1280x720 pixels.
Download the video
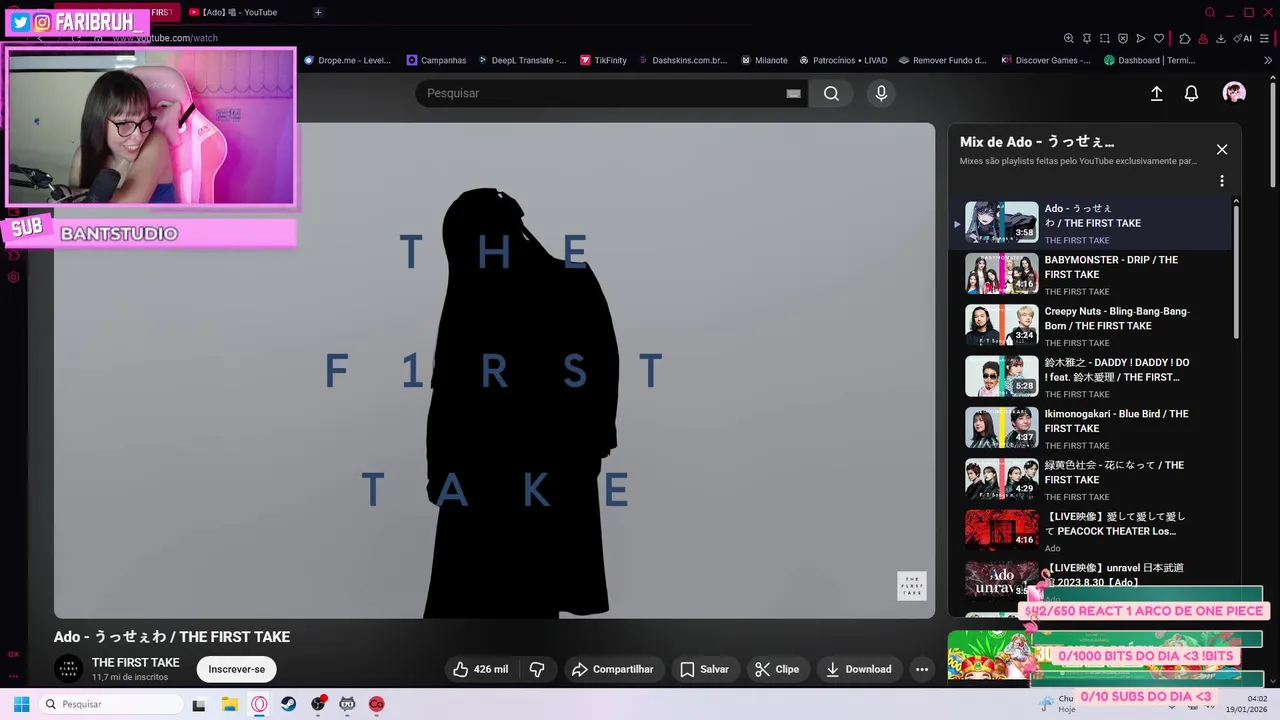coord(859,669)
